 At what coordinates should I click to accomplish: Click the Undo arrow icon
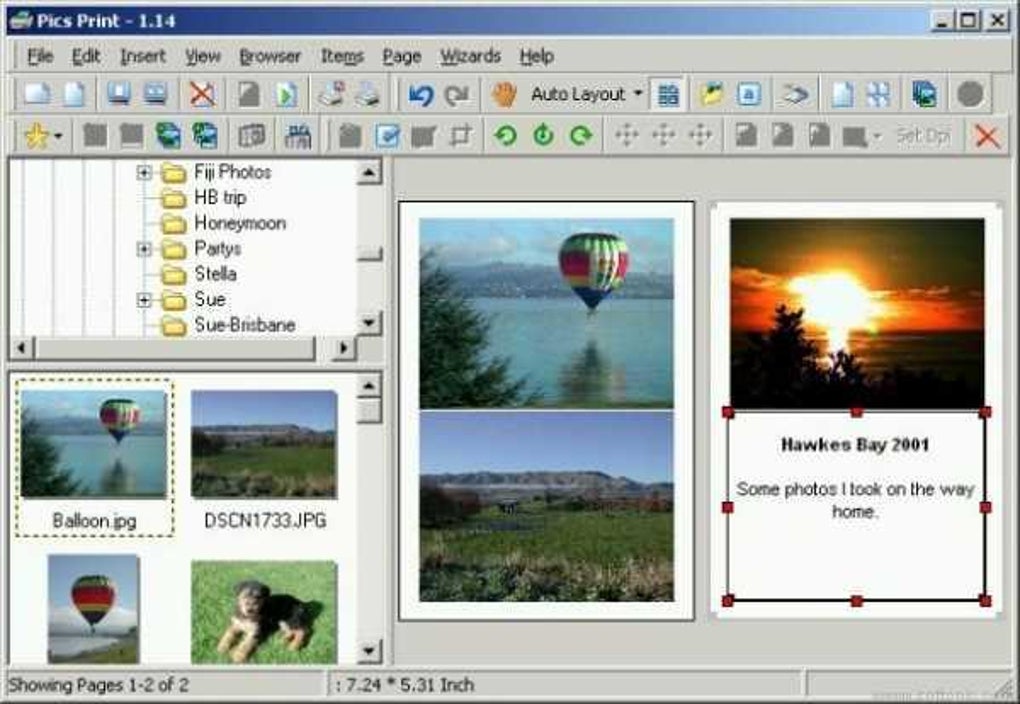coord(420,95)
